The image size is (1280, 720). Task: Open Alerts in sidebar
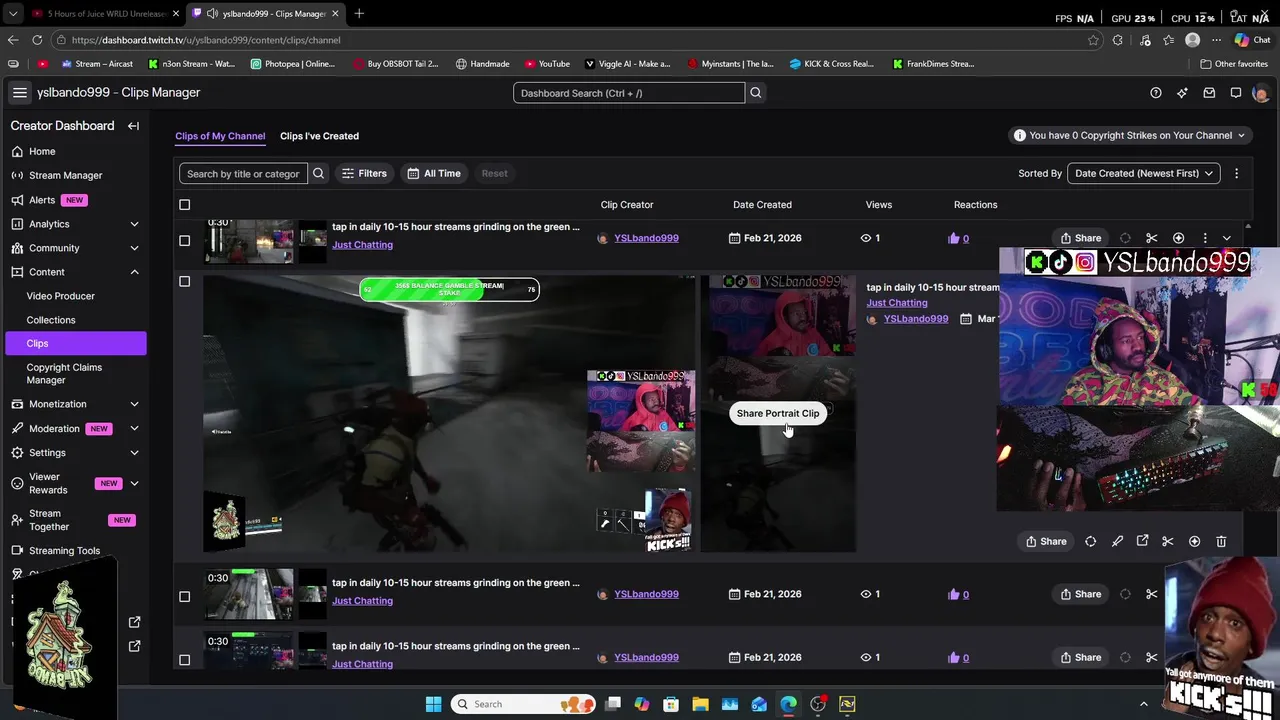tap(42, 200)
